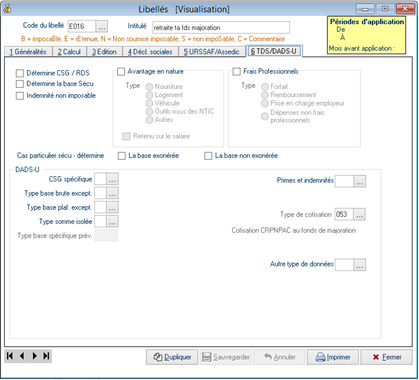This screenshot has width=419, height=380.
Task: Click the Dupliquer button
Action: point(172,357)
